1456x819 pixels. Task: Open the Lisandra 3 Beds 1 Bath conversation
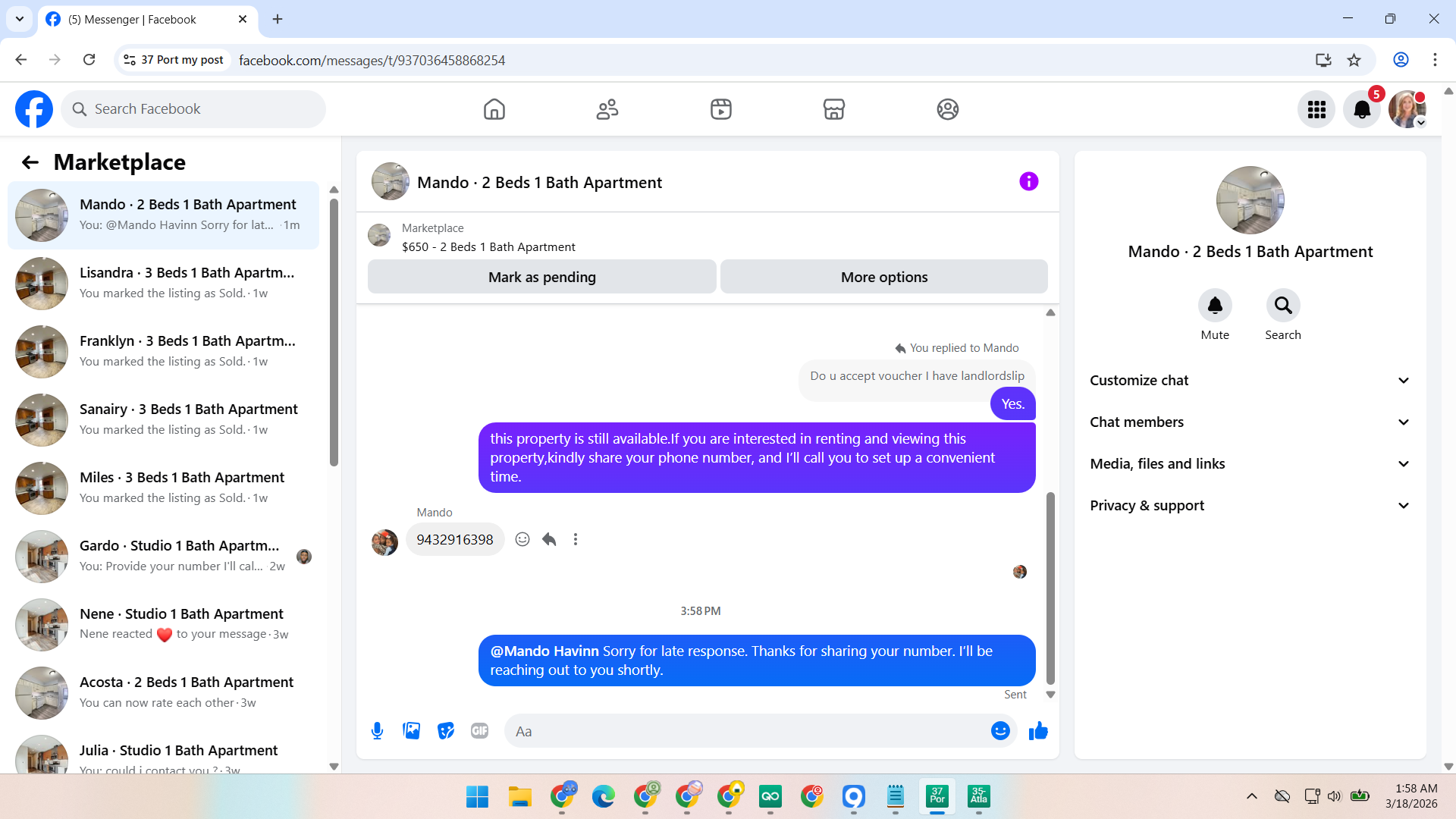click(x=163, y=284)
